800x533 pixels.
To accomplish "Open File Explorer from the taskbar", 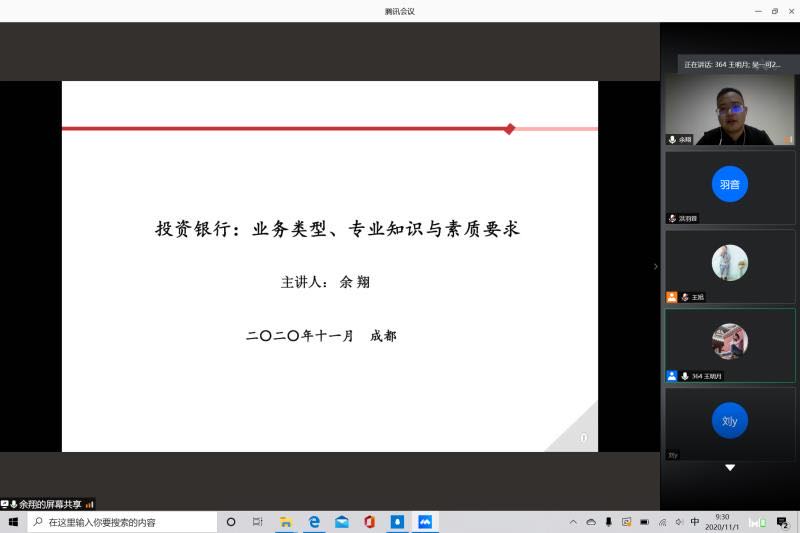I will pyautogui.click(x=286, y=522).
